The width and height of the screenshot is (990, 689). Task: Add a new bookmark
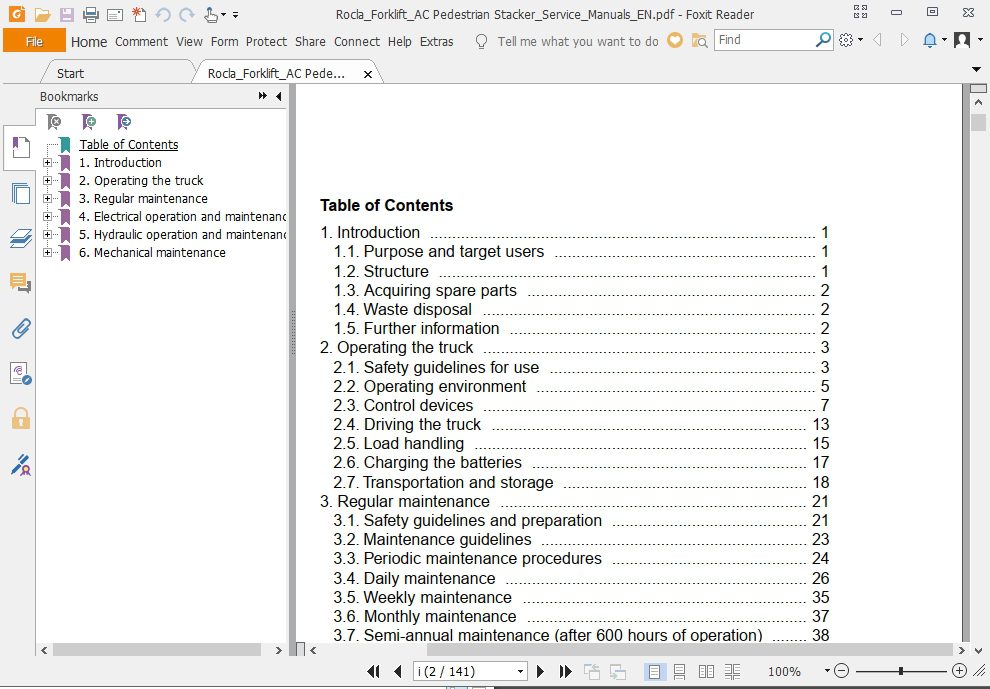point(88,121)
